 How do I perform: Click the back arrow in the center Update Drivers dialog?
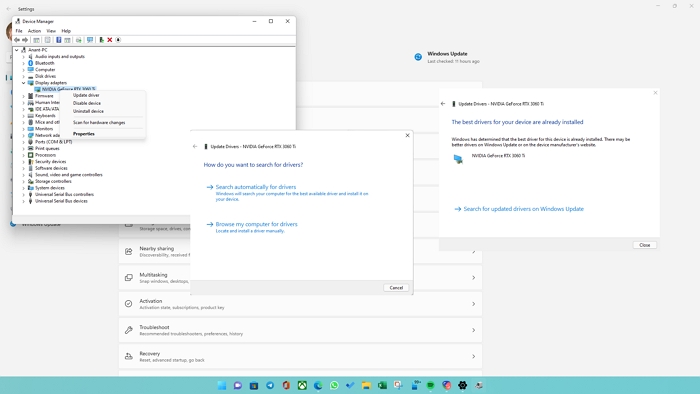pos(195,146)
